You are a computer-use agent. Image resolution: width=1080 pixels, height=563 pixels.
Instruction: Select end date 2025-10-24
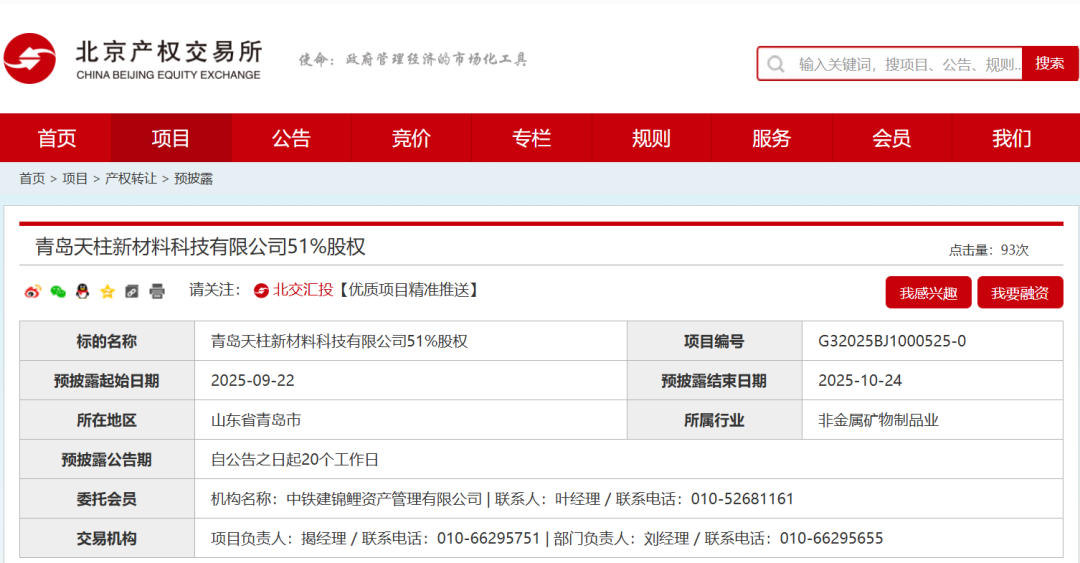(x=860, y=380)
